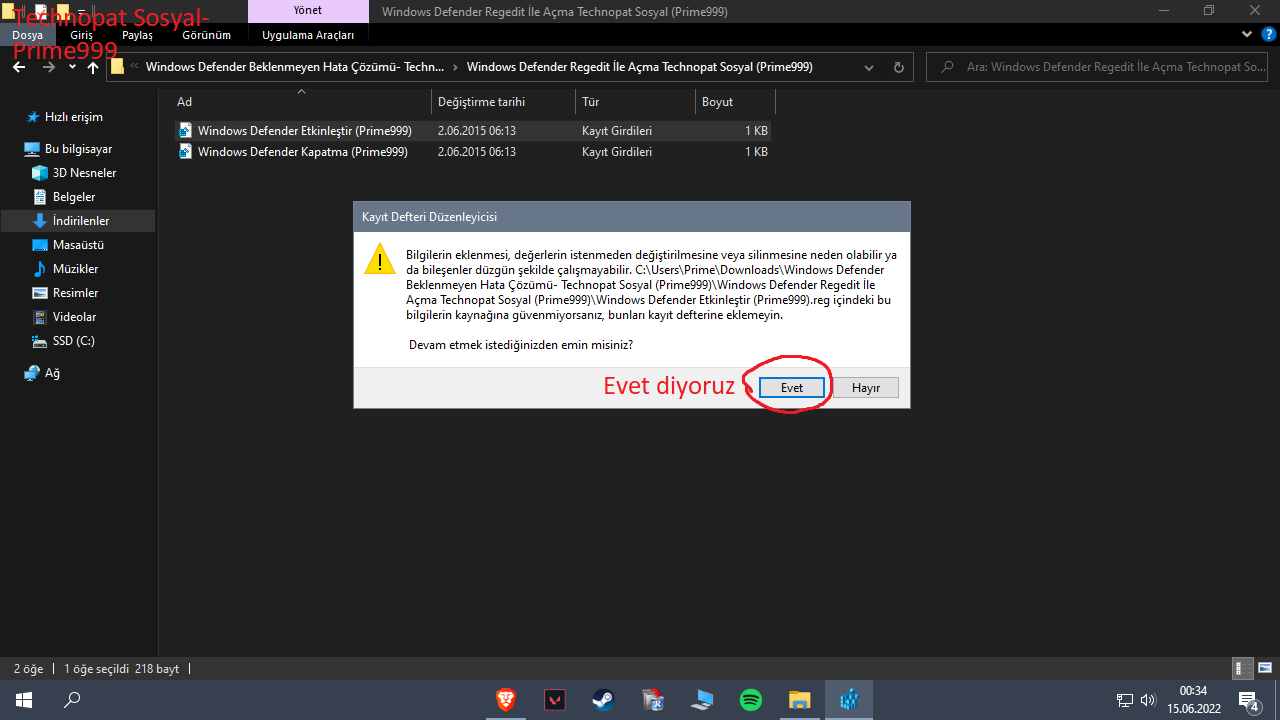Click the date of the Kapatma file

477,152
